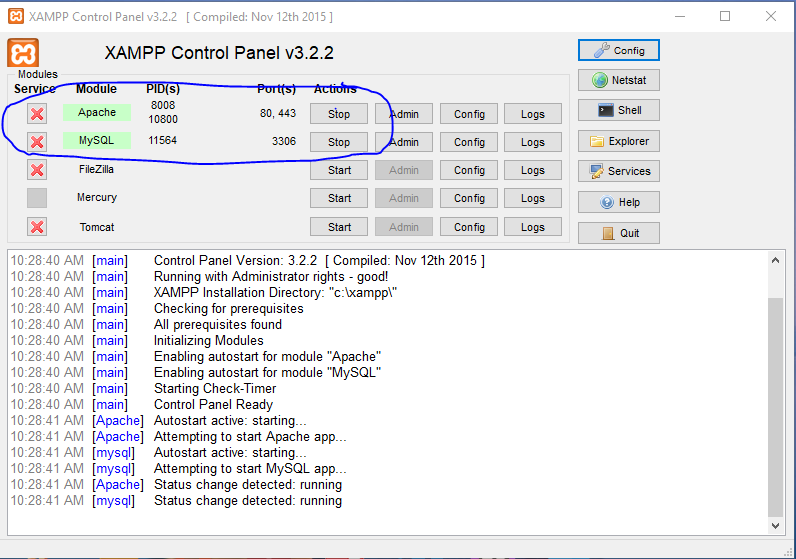Open Apache Admin page

pyautogui.click(x=404, y=114)
